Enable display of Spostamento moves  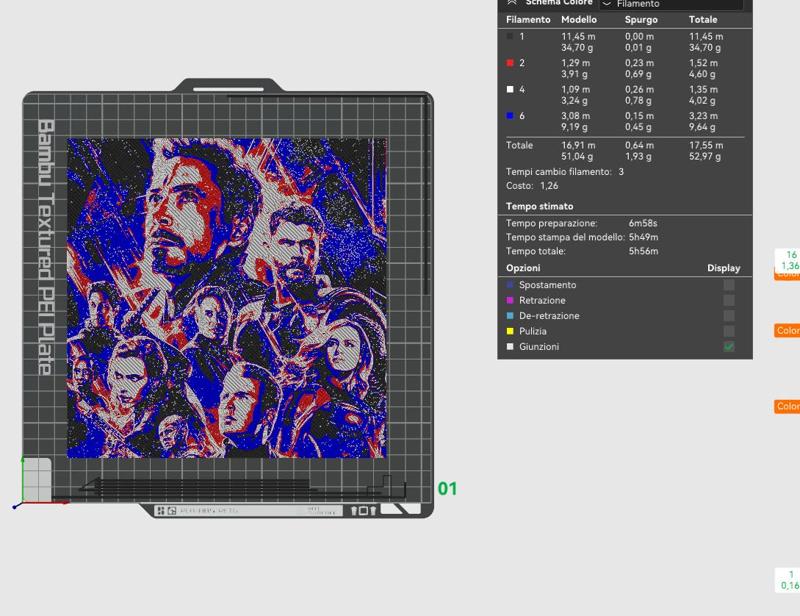[x=729, y=285]
